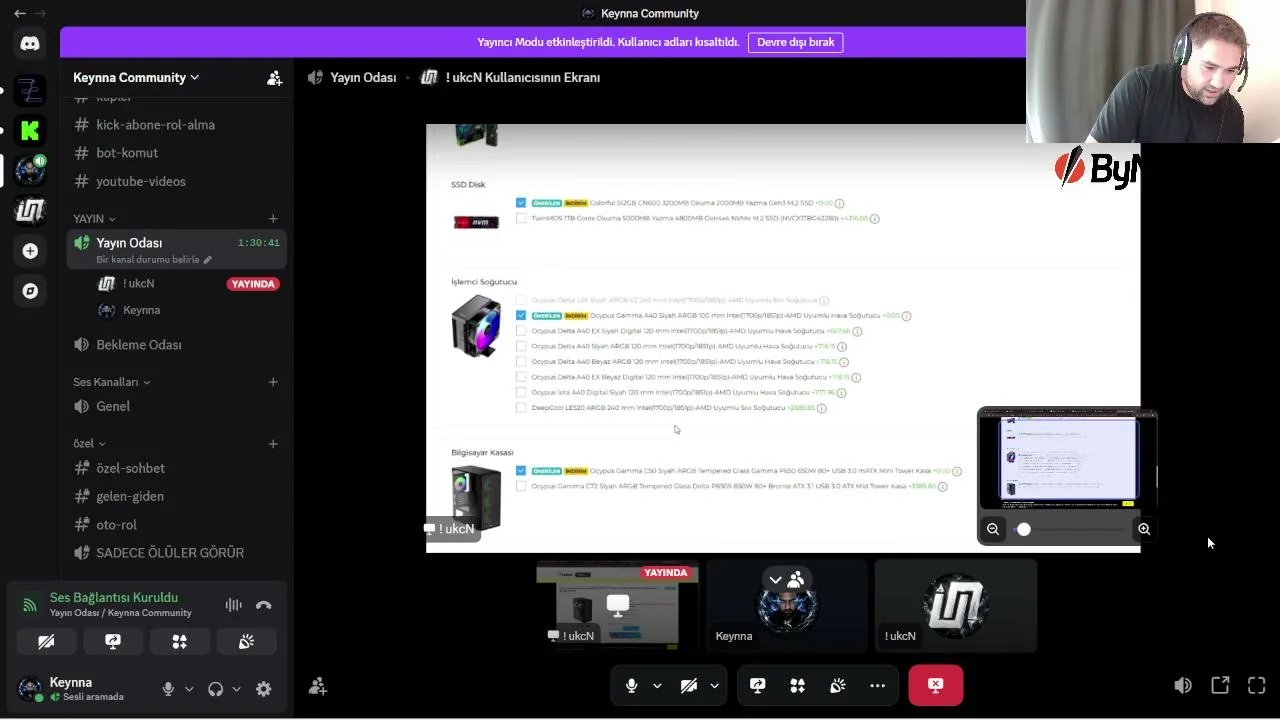Mute microphone in user panel
Screen dimensions: 1280x720
coord(168,689)
